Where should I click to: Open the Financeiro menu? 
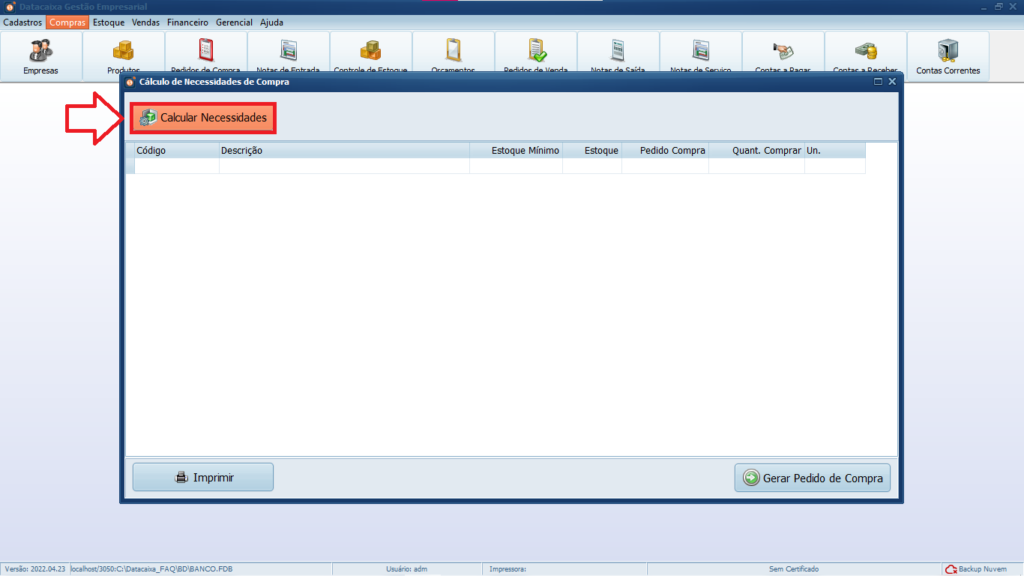187,22
